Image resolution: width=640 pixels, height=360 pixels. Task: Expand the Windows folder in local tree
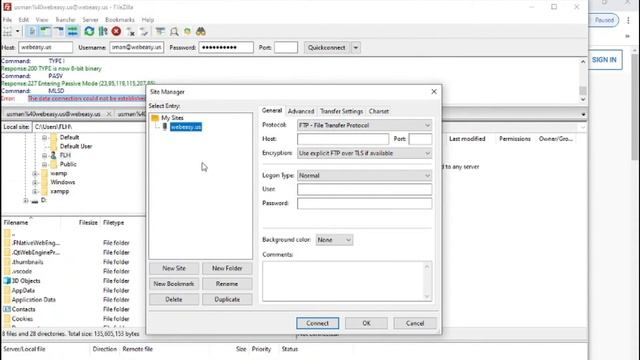pos(35,182)
